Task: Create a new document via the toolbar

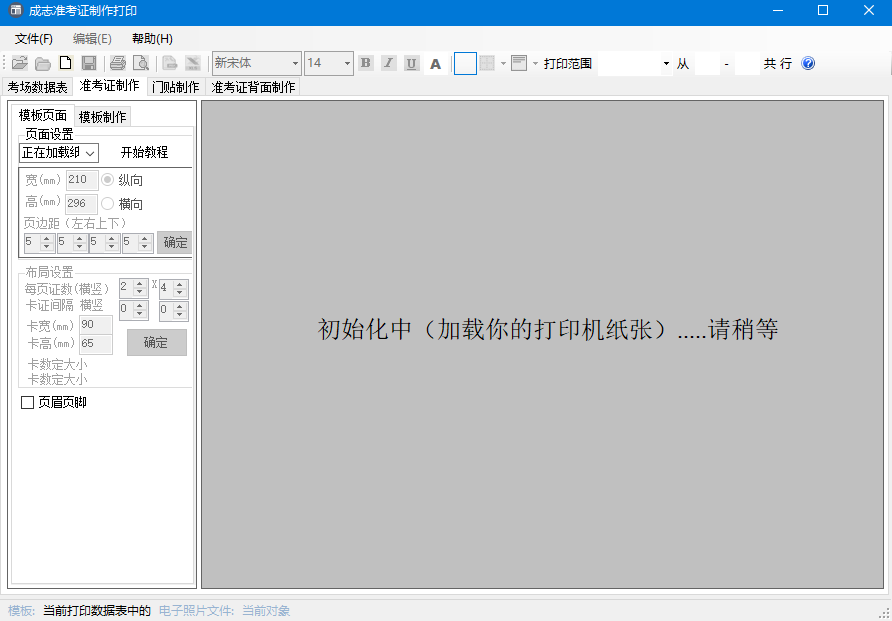Action: click(63, 62)
